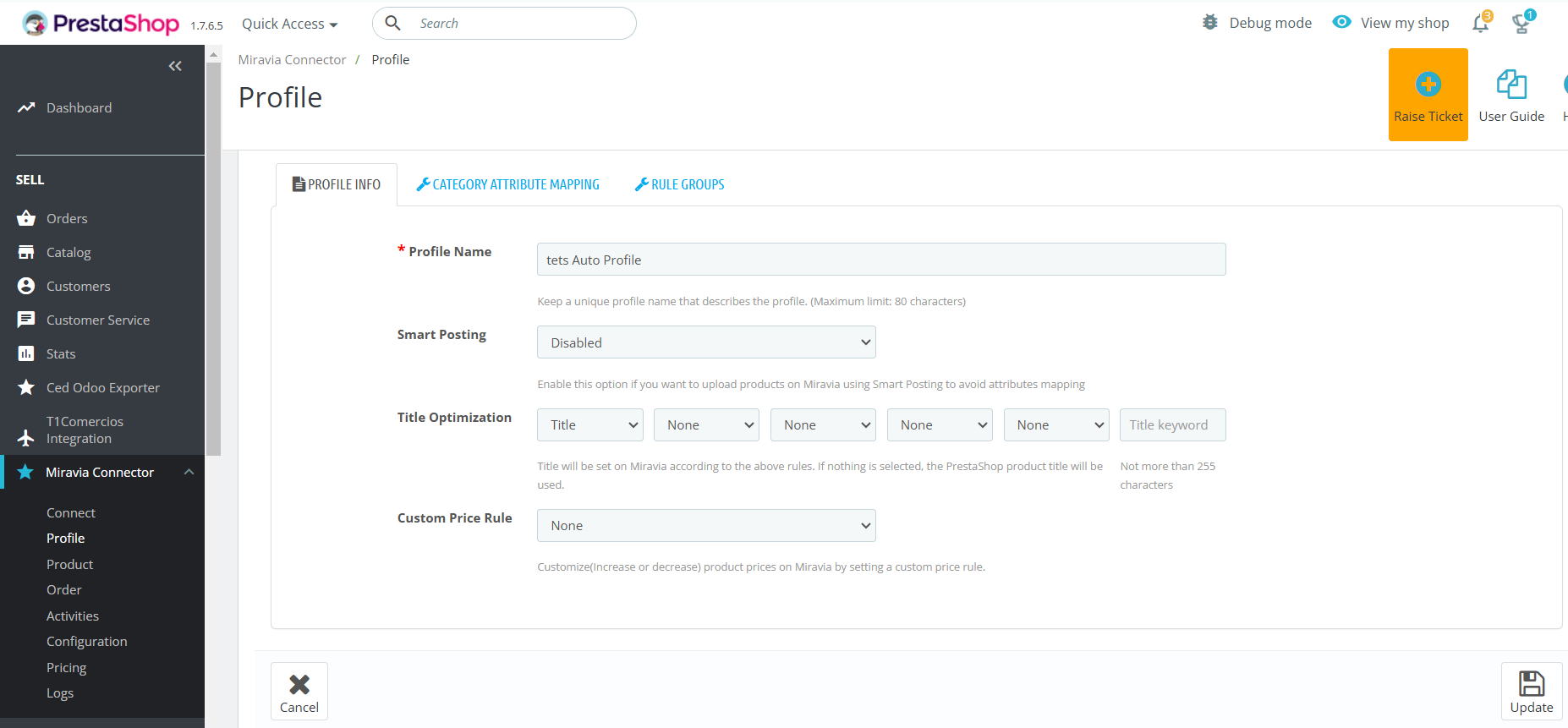
Task: Open first Title Optimization dropdown showing Title
Action: coord(590,424)
